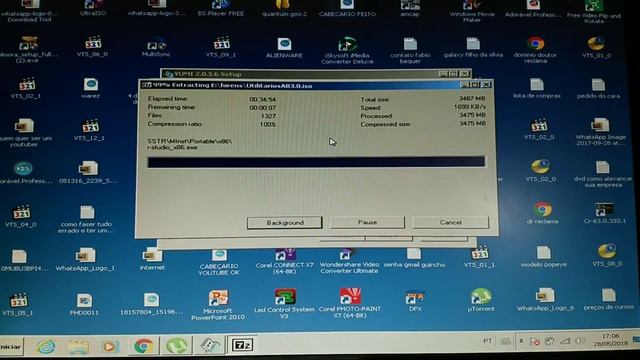640x360 pixels.
Task: Open the VTS_02_1 video file
Action: pyautogui.click(x=26, y=88)
